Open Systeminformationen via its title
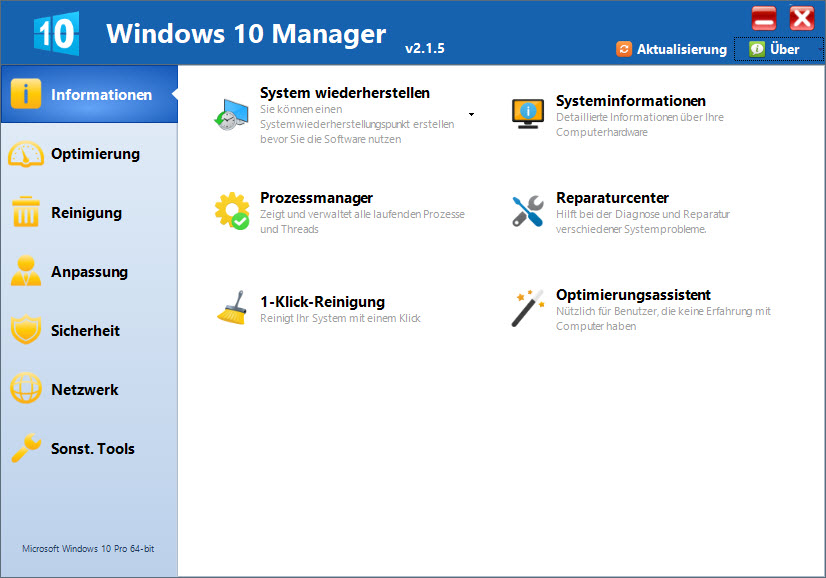Image resolution: width=826 pixels, height=578 pixels. [631, 101]
